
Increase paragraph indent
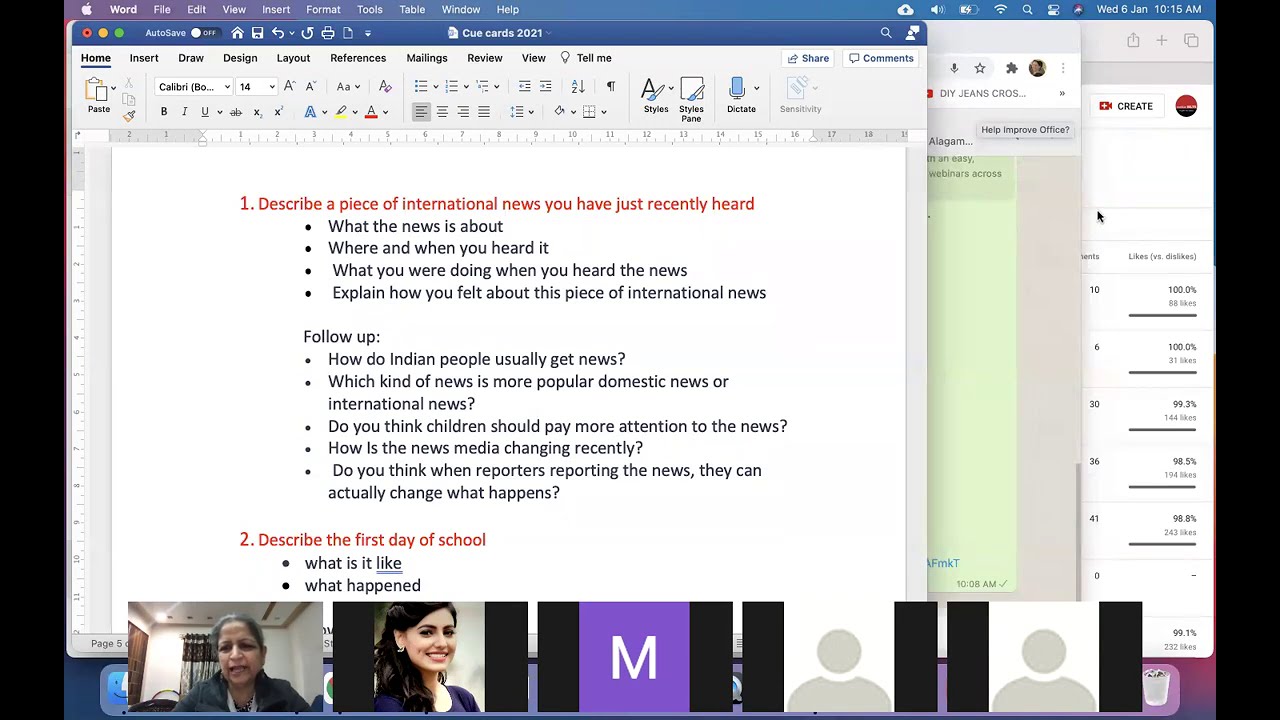(x=545, y=87)
